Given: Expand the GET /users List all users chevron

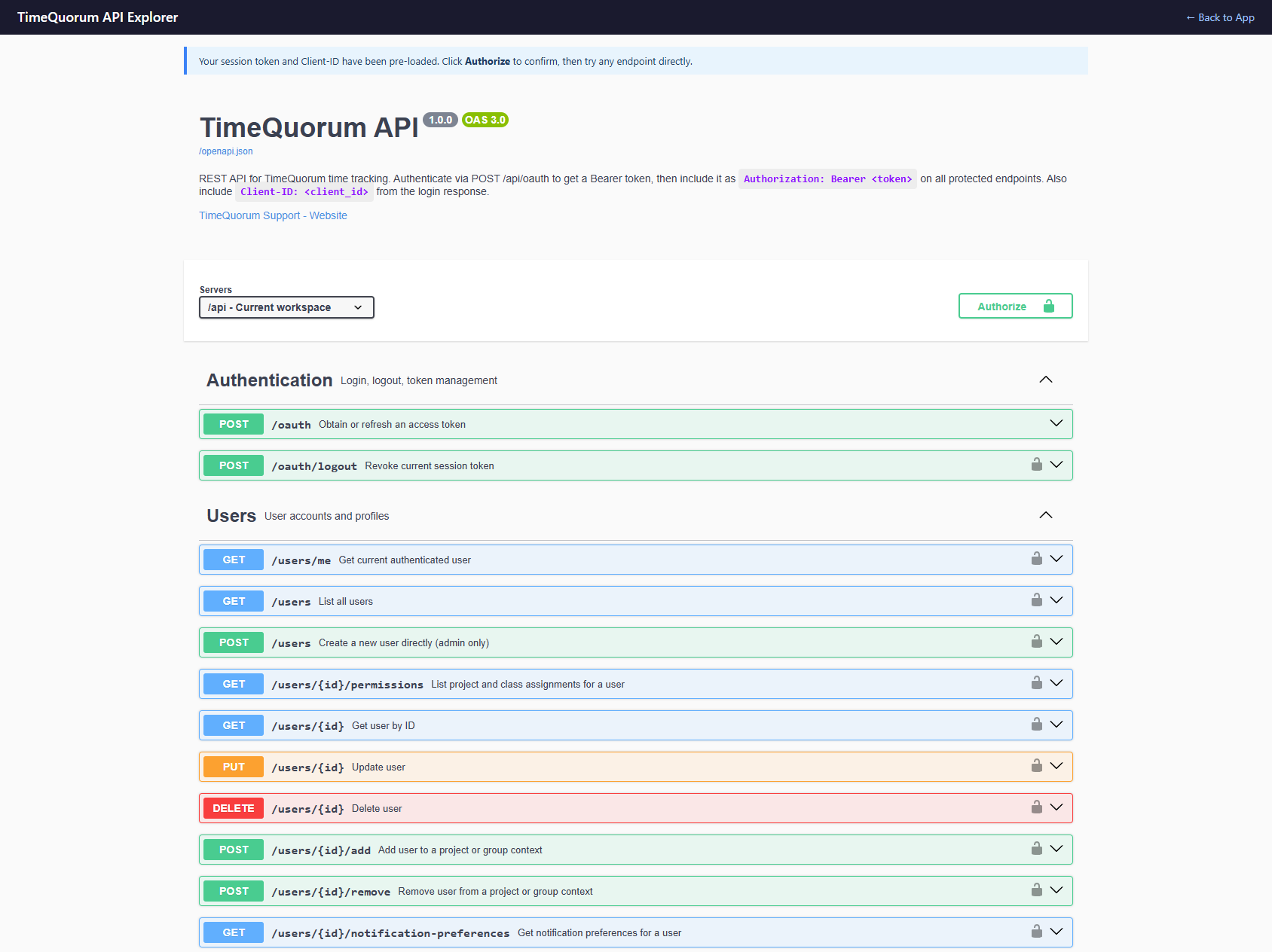Looking at the screenshot, I should coord(1056,600).
